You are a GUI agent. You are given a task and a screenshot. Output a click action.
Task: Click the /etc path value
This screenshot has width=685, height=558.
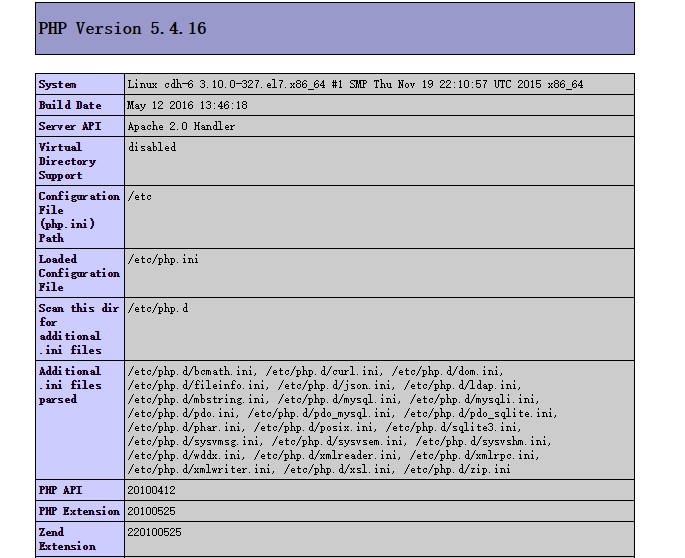140,196
